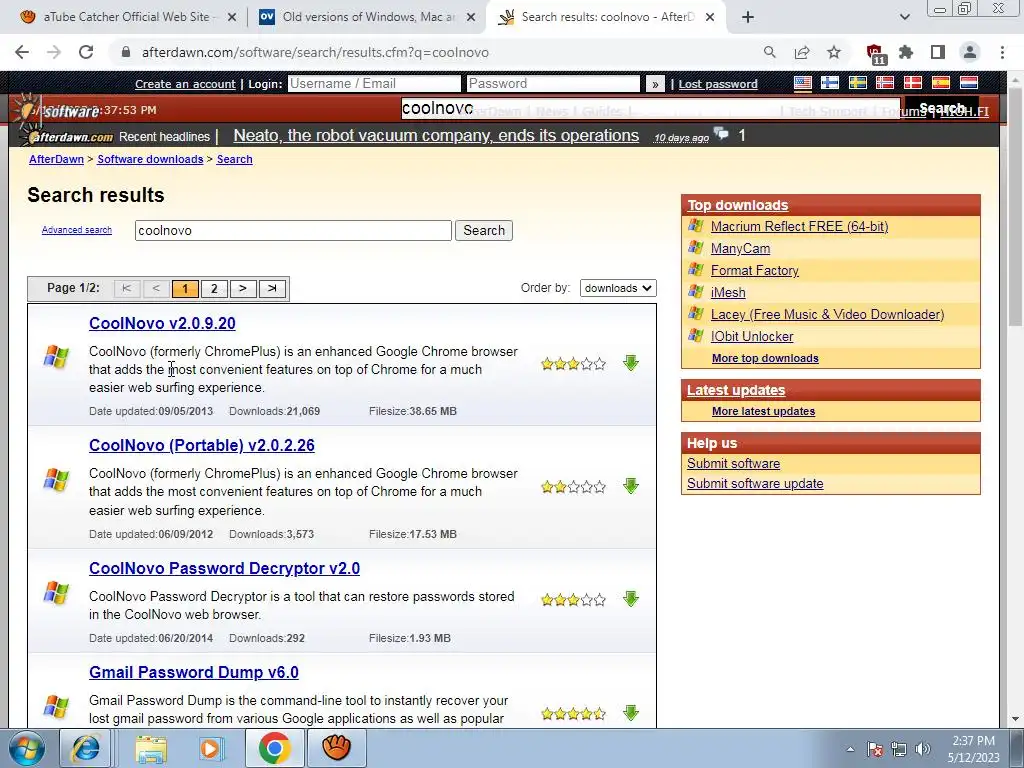The width and height of the screenshot is (1024, 768).
Task: Bookmark this page with the star icon
Action: pos(834,52)
